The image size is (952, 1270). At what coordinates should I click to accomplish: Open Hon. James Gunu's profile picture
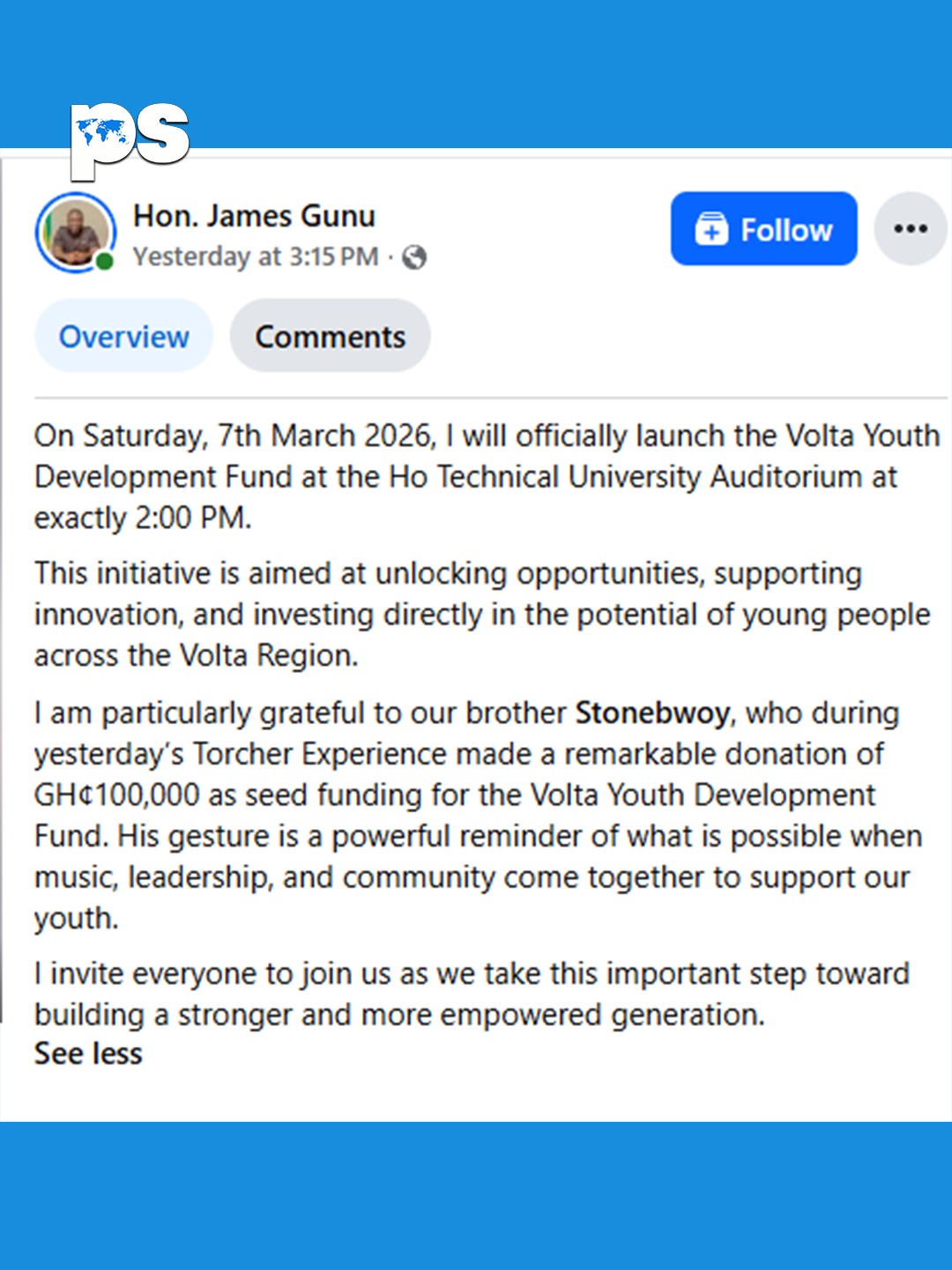pyautogui.click(x=74, y=231)
